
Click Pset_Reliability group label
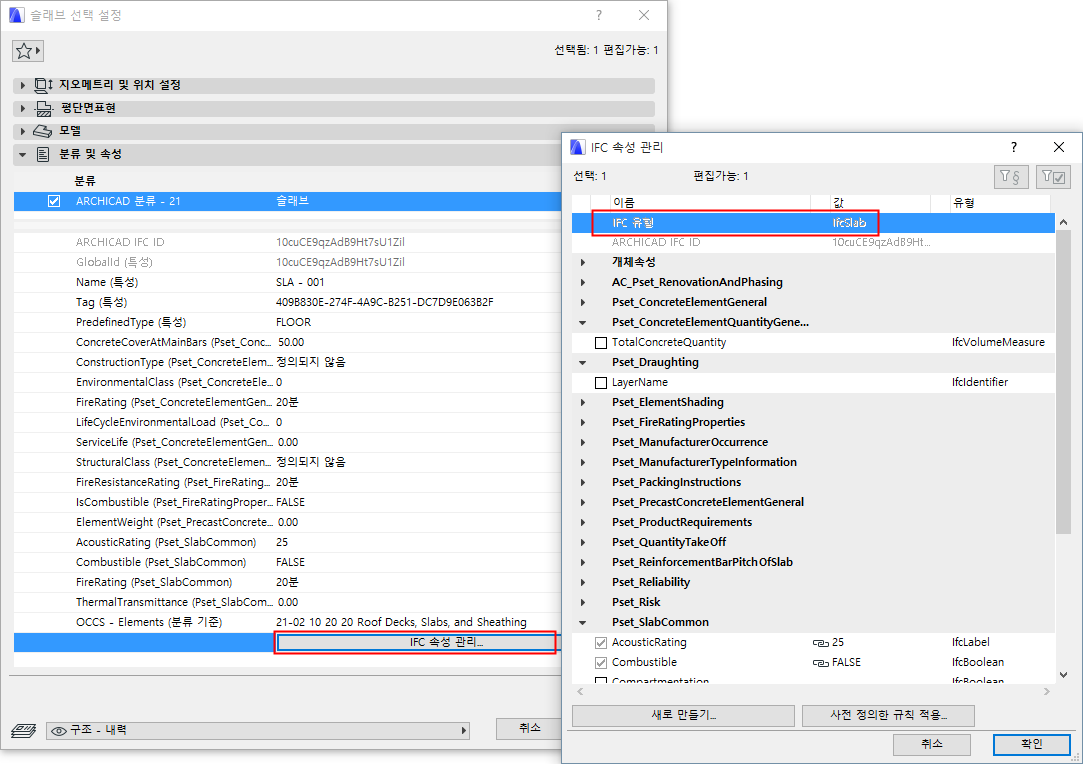[651, 582]
